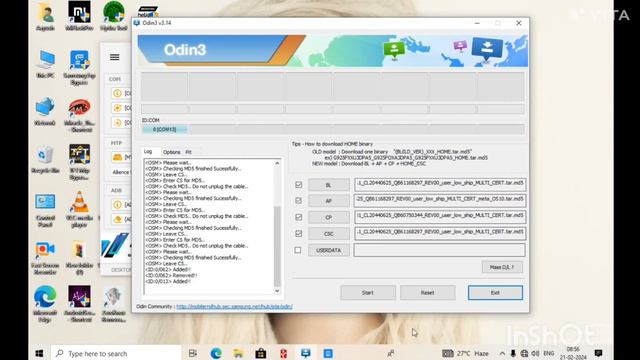Open Task View from the taskbar
This screenshot has width=640, height=360.
coord(193,353)
